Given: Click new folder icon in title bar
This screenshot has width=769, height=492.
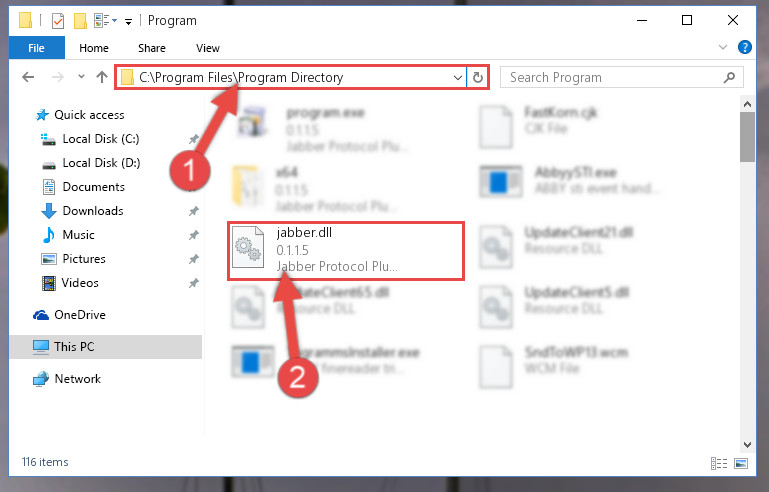Looking at the screenshot, I should tap(80, 21).
